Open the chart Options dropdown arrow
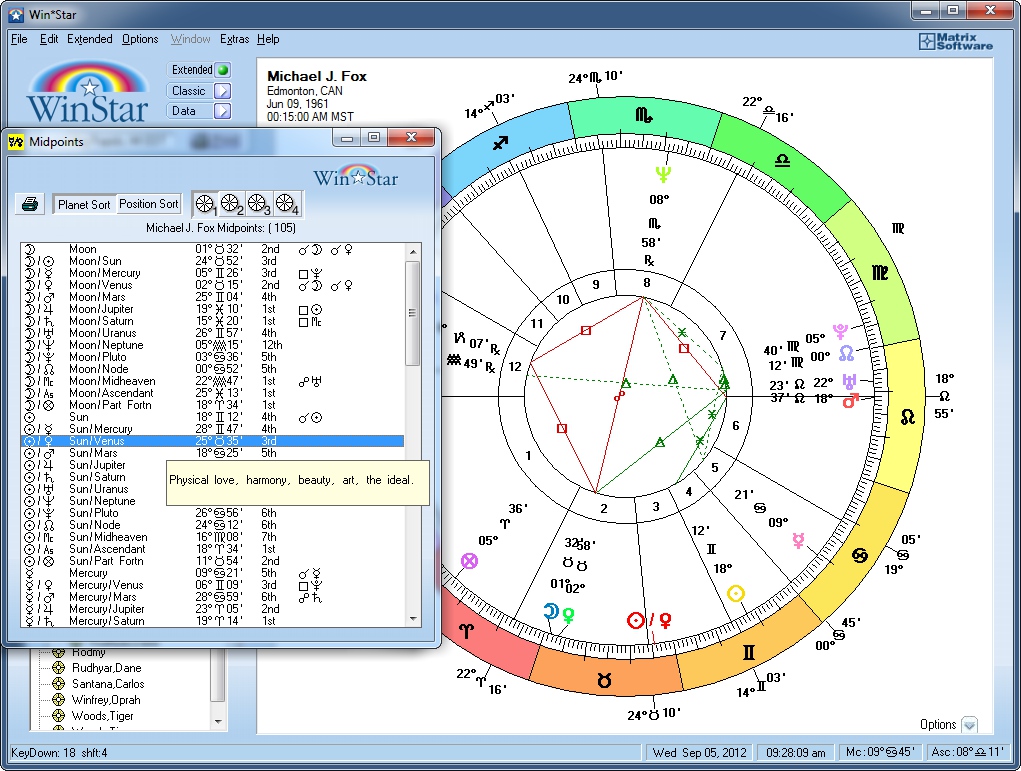 (969, 725)
